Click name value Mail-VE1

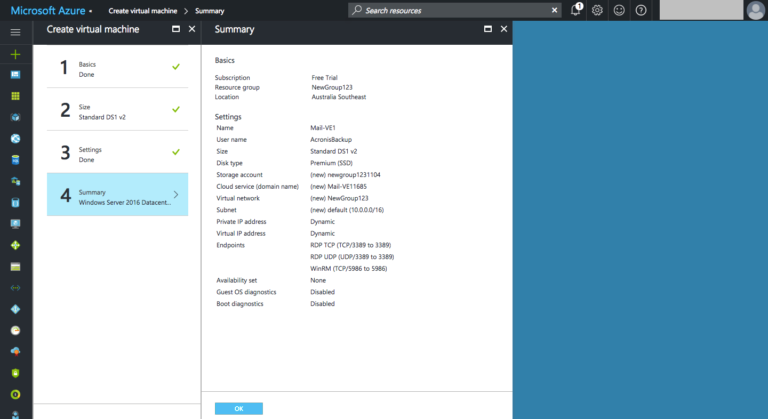pyautogui.click(x=323, y=128)
